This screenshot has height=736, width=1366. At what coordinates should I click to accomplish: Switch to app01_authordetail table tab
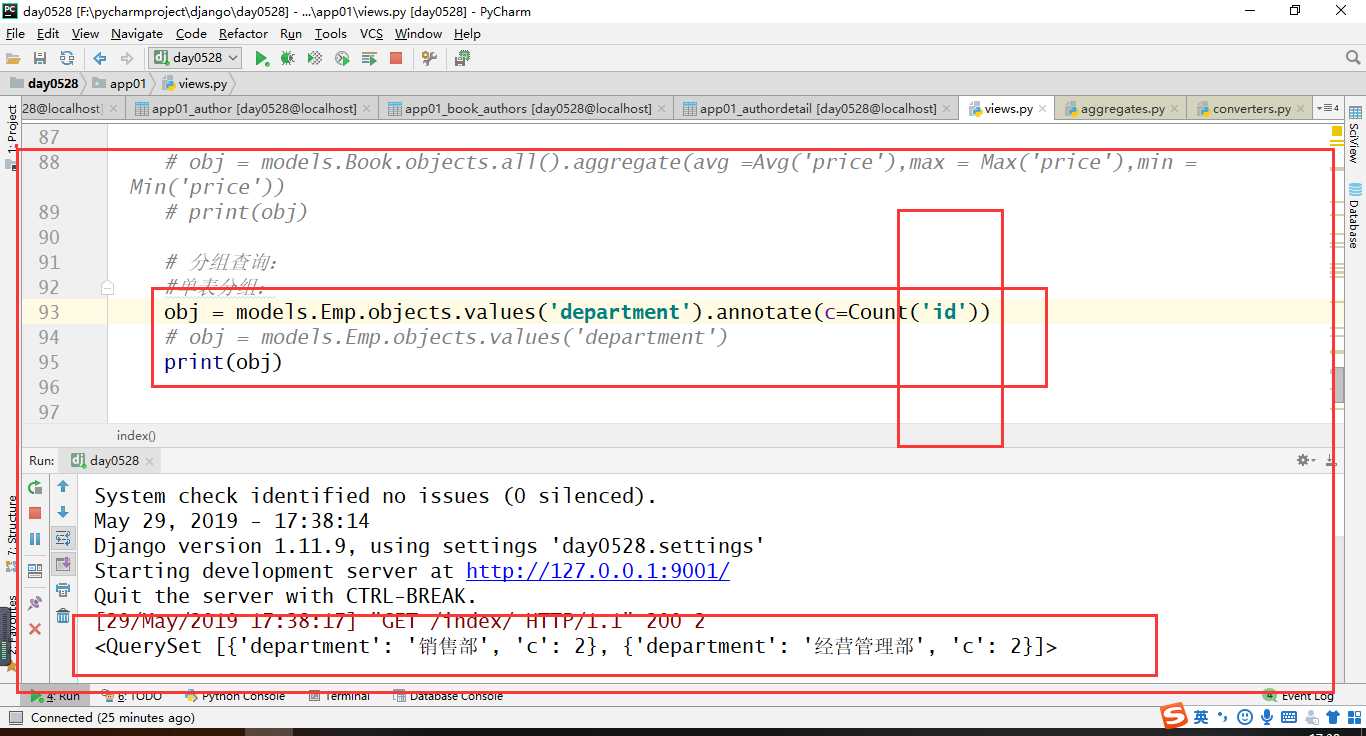click(816, 108)
